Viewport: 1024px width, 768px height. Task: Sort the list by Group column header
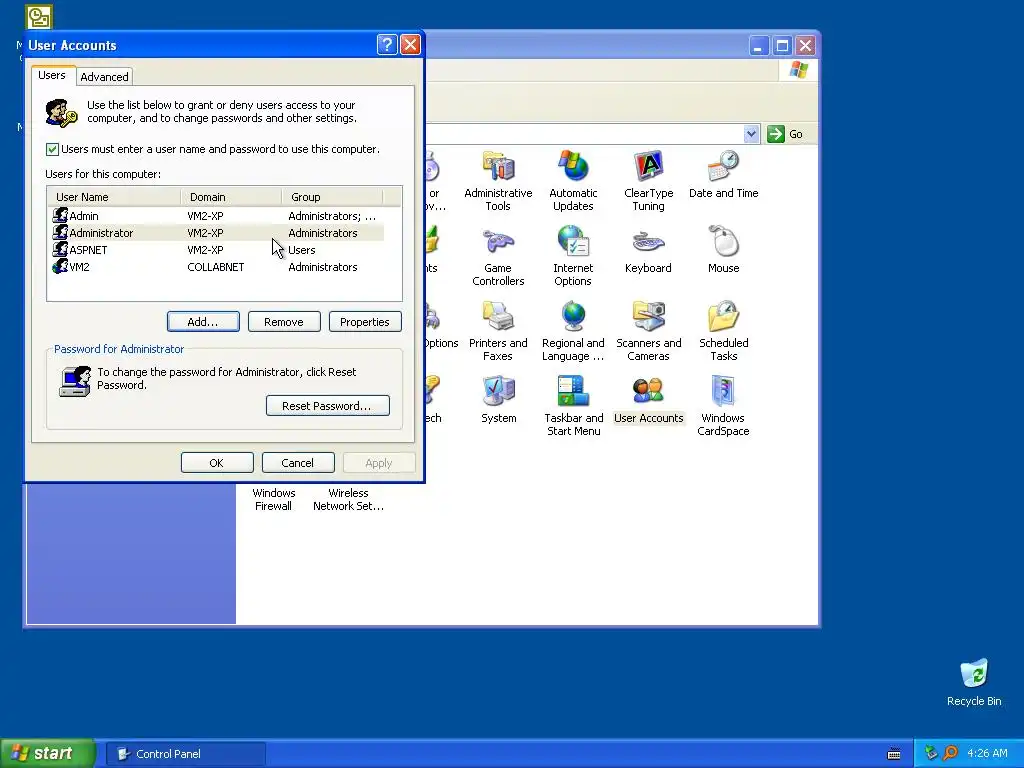[332, 197]
